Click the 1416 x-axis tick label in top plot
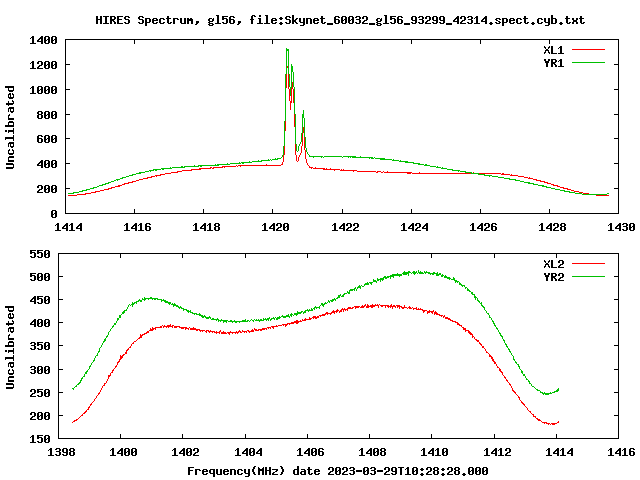 click(137, 227)
